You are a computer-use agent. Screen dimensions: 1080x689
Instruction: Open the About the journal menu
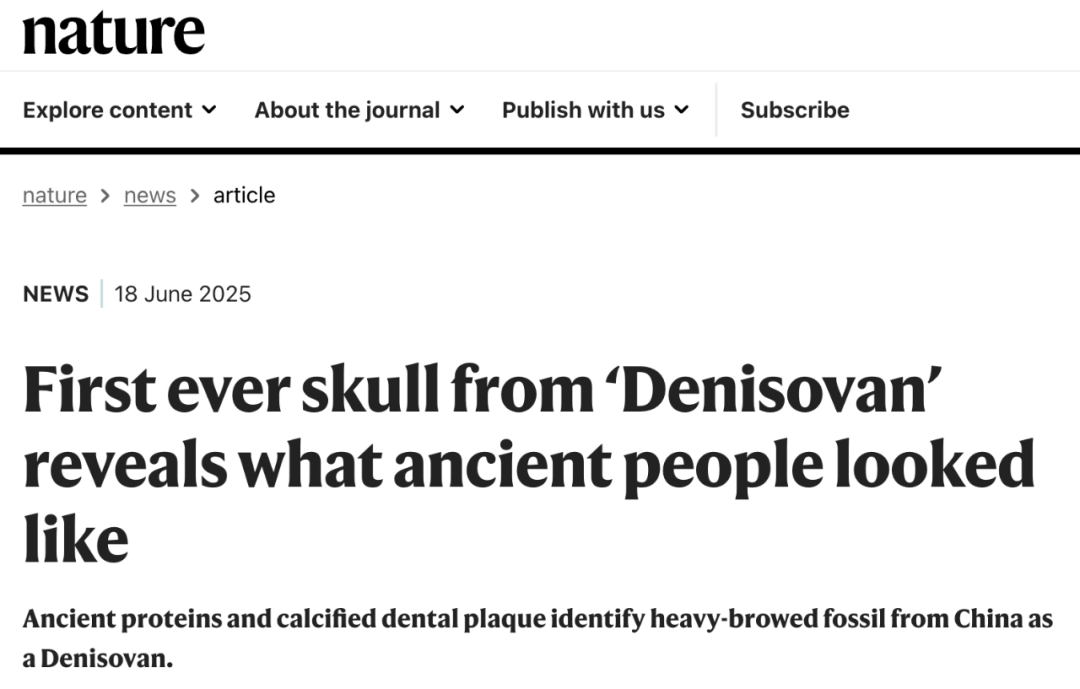(x=347, y=110)
